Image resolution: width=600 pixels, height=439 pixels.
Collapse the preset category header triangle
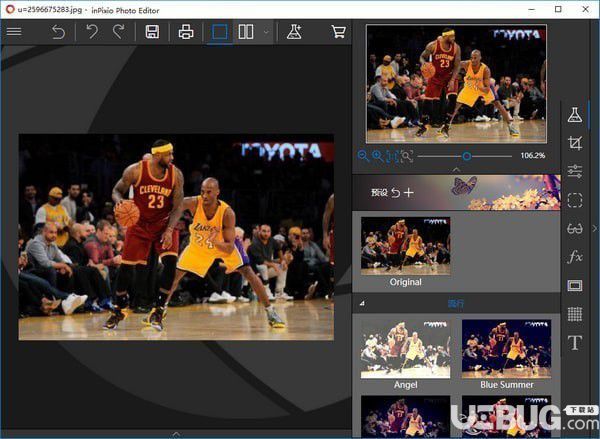point(362,304)
